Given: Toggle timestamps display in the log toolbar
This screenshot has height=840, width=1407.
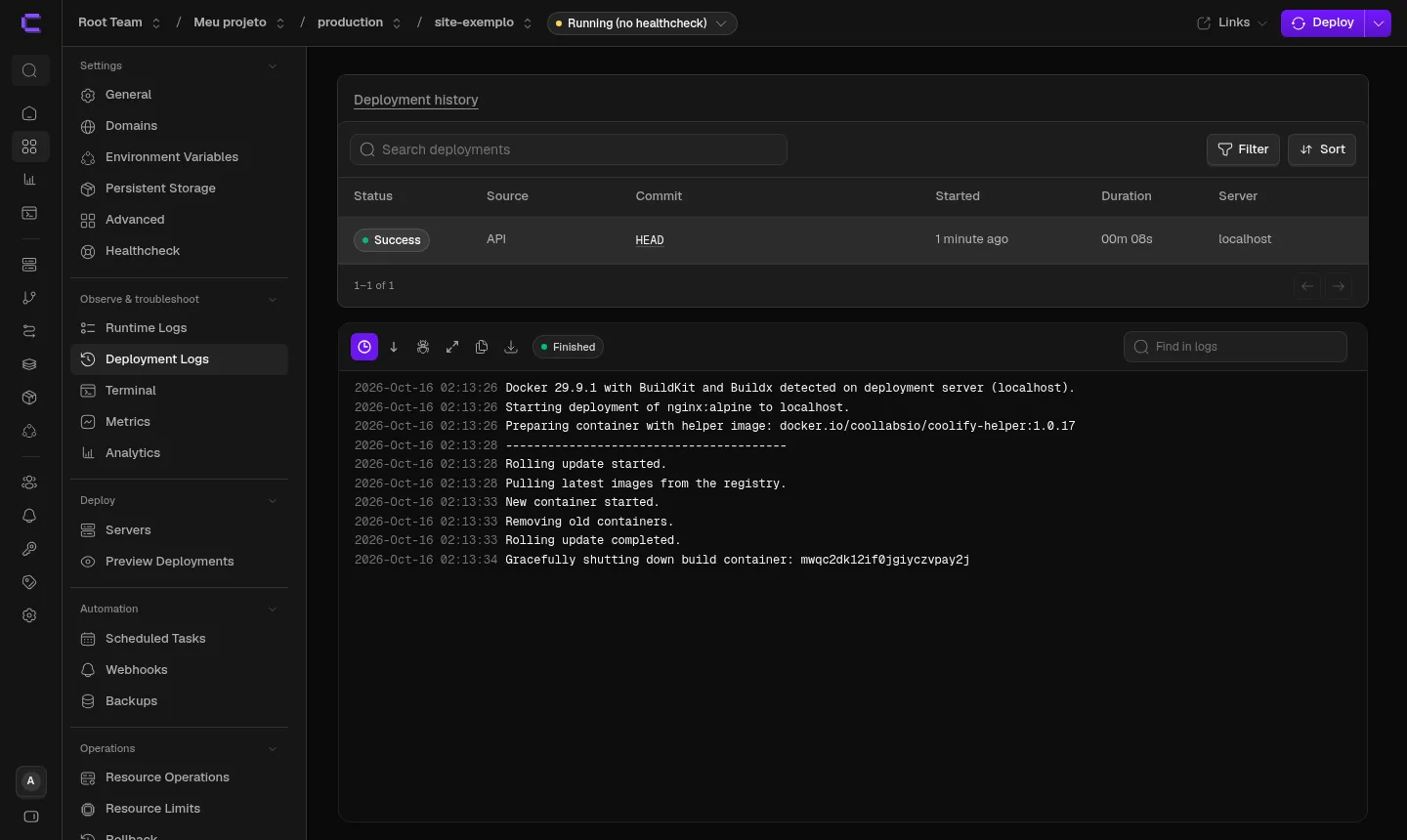Looking at the screenshot, I should click(364, 347).
